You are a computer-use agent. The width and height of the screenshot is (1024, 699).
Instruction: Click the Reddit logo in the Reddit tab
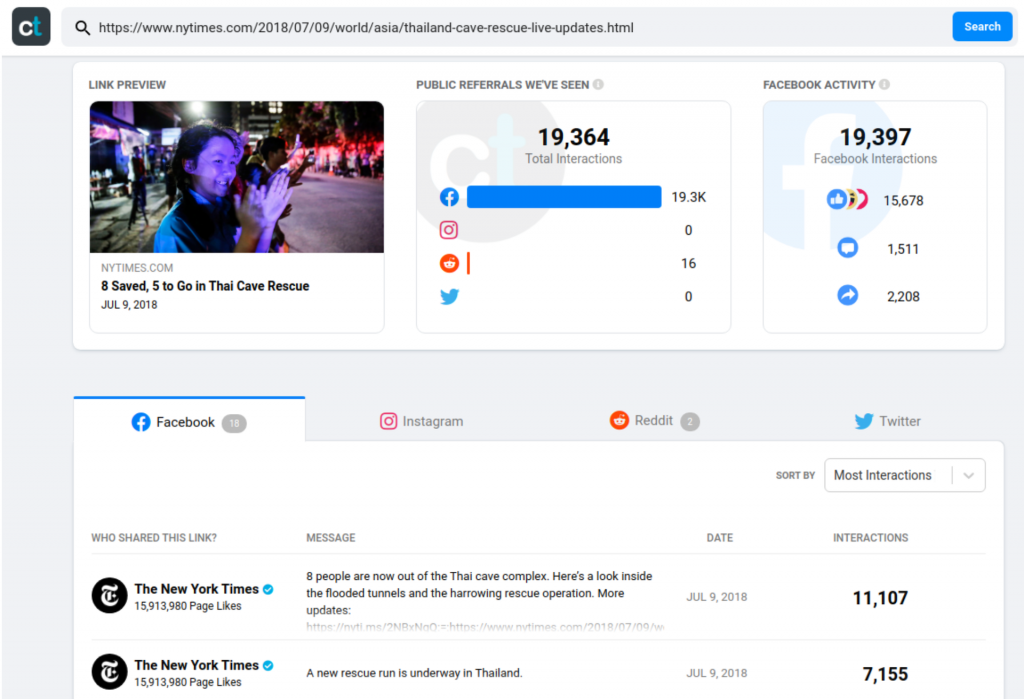click(x=619, y=420)
